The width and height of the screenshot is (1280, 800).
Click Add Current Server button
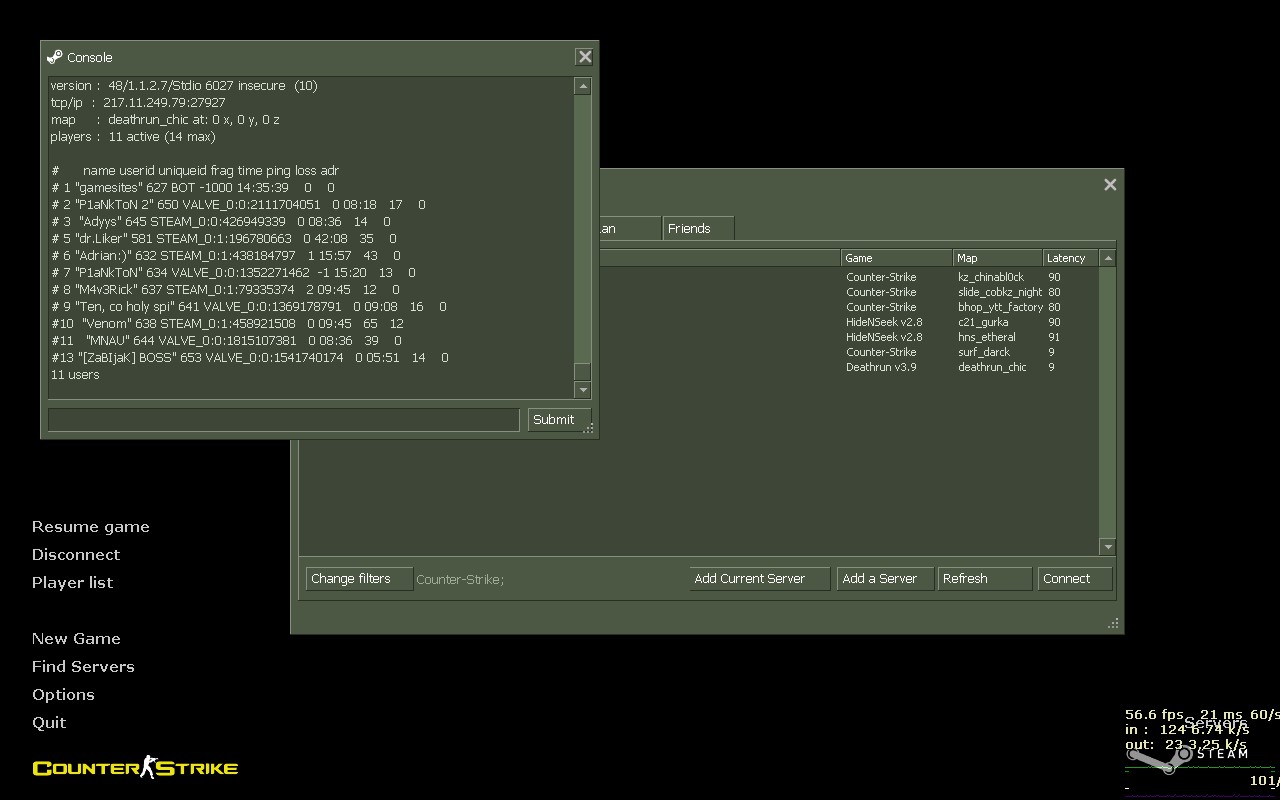click(760, 578)
